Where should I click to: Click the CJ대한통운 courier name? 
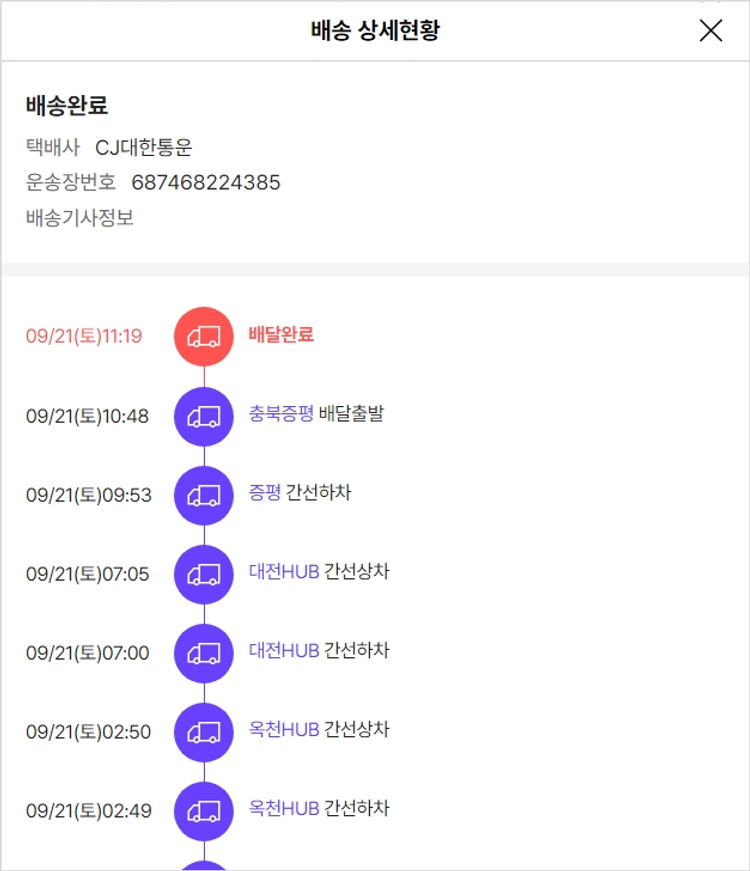click(x=143, y=148)
